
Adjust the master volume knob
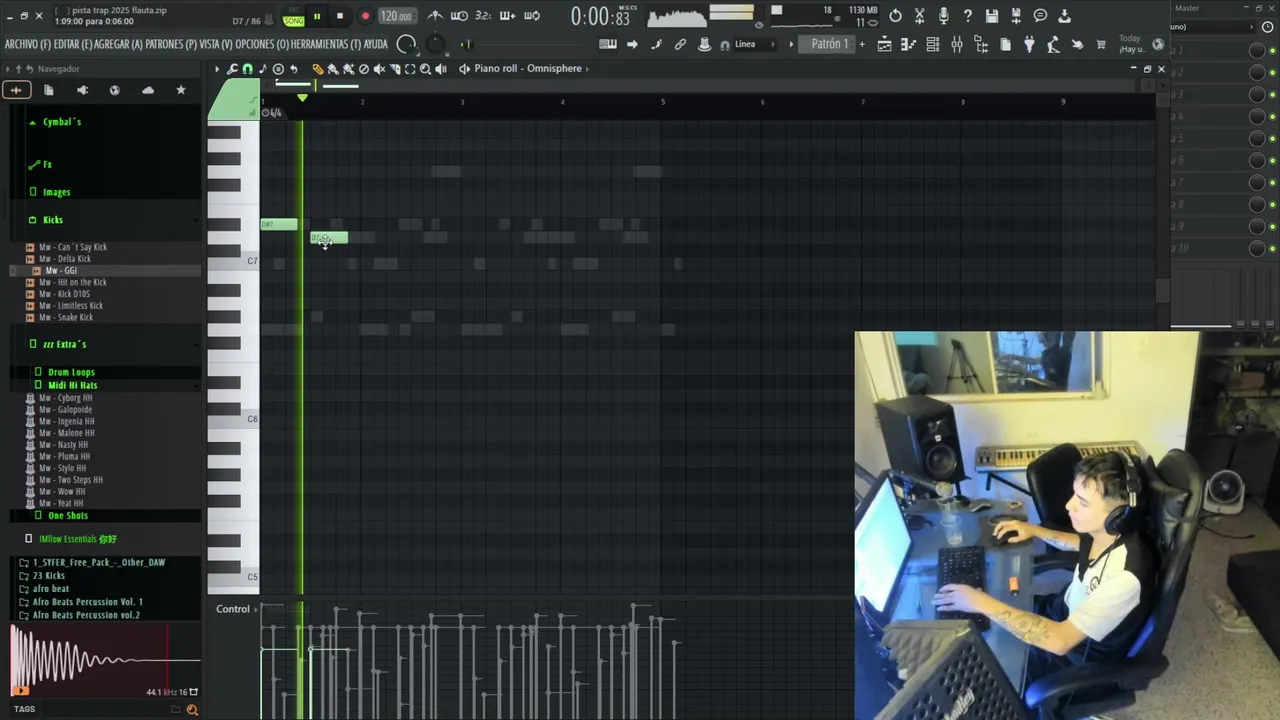tap(406, 44)
